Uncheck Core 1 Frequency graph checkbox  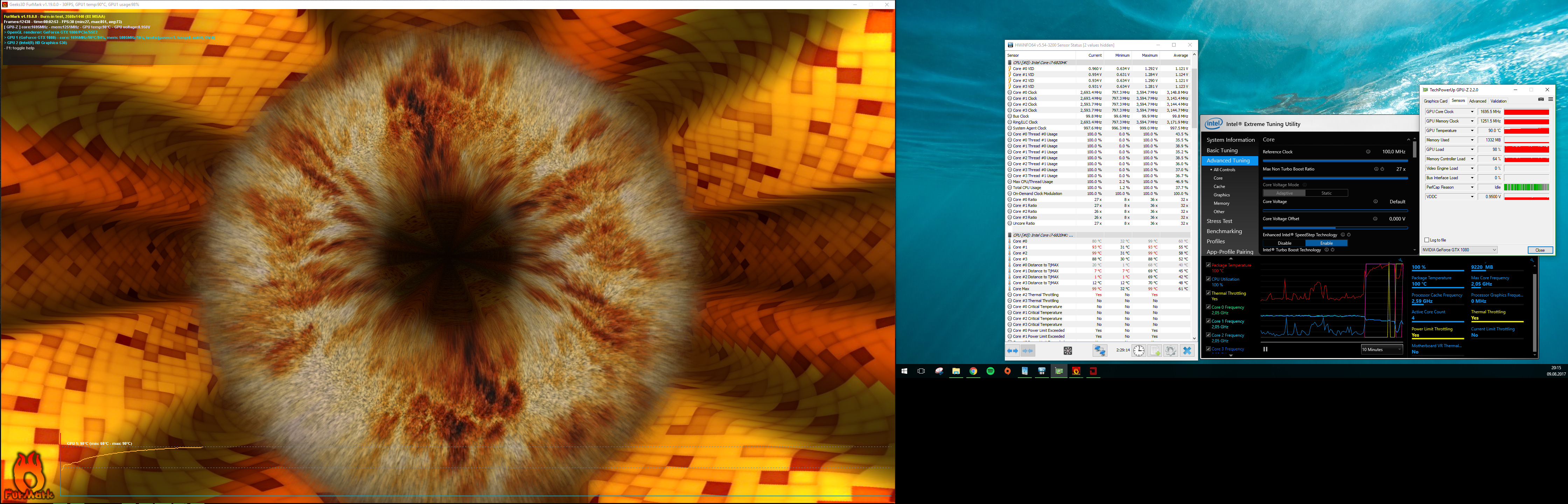coord(1208,321)
